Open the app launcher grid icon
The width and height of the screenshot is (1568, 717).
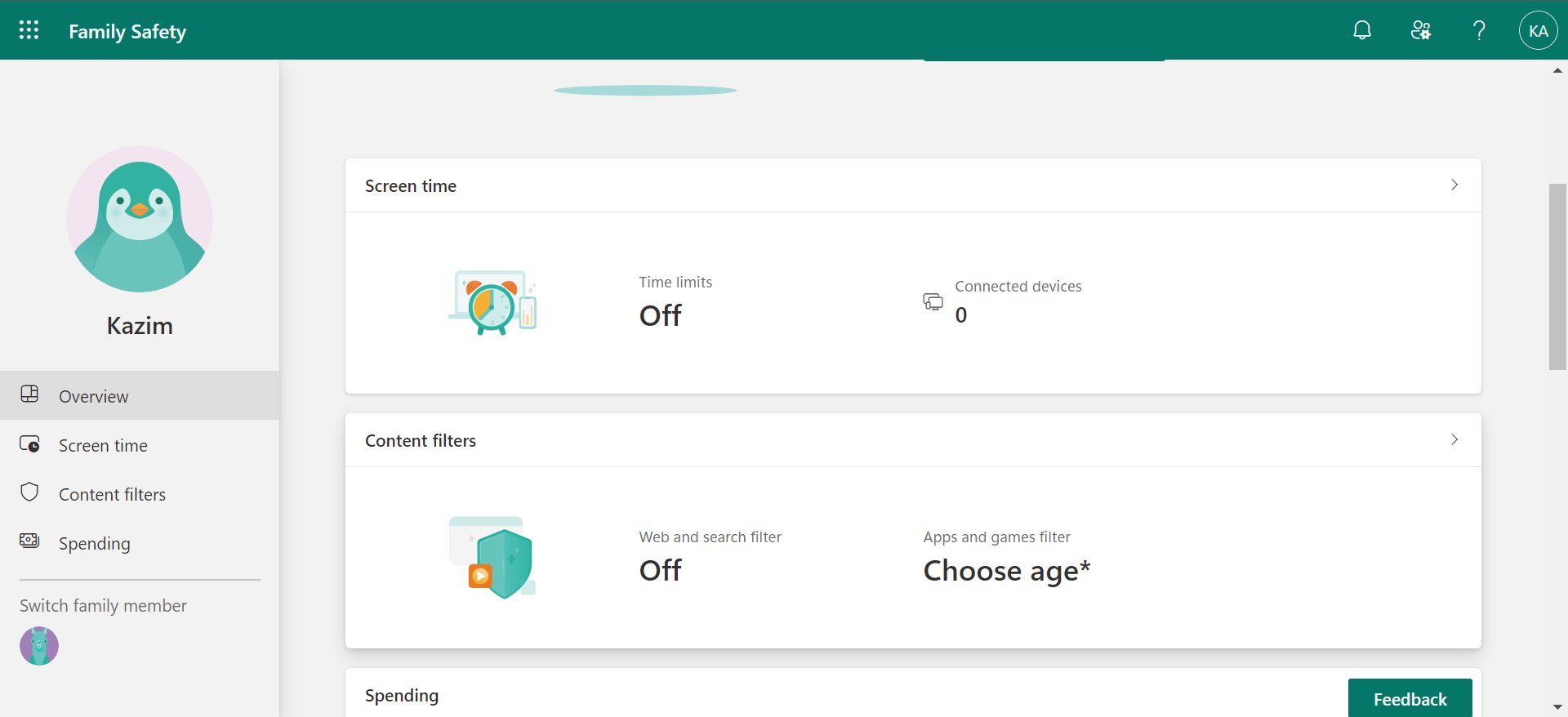click(x=29, y=30)
